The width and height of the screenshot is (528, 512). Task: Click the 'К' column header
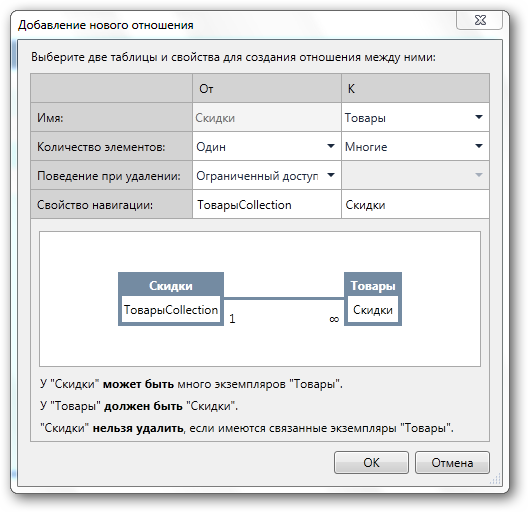(x=415, y=88)
